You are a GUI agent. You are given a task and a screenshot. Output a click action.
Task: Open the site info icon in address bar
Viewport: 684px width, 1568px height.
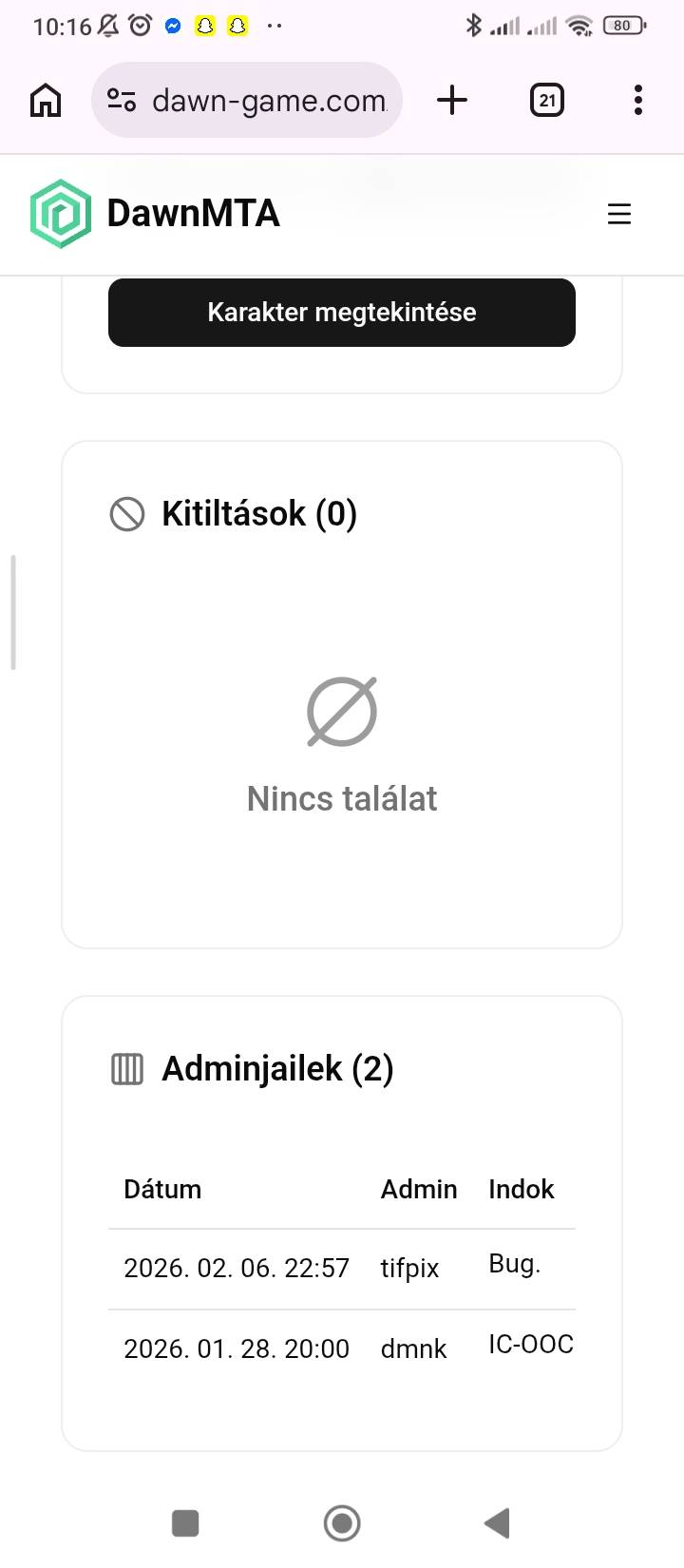pos(122,100)
